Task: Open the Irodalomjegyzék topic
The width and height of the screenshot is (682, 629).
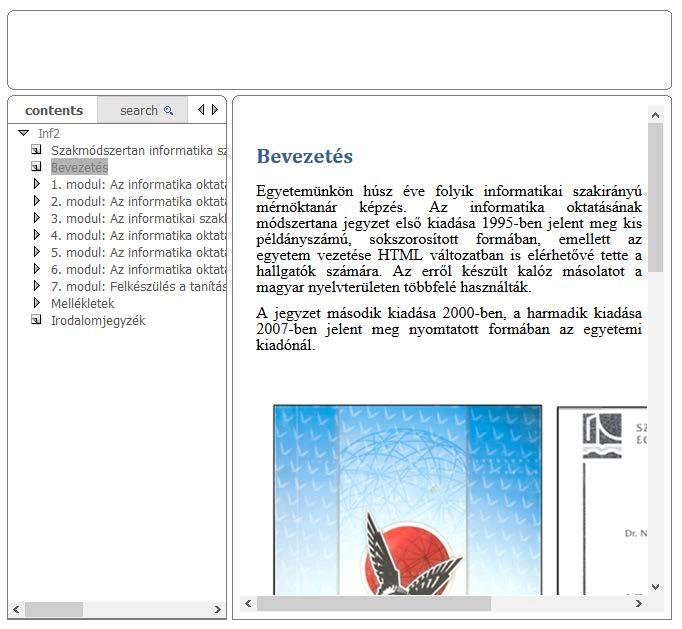Action: click(x=98, y=321)
